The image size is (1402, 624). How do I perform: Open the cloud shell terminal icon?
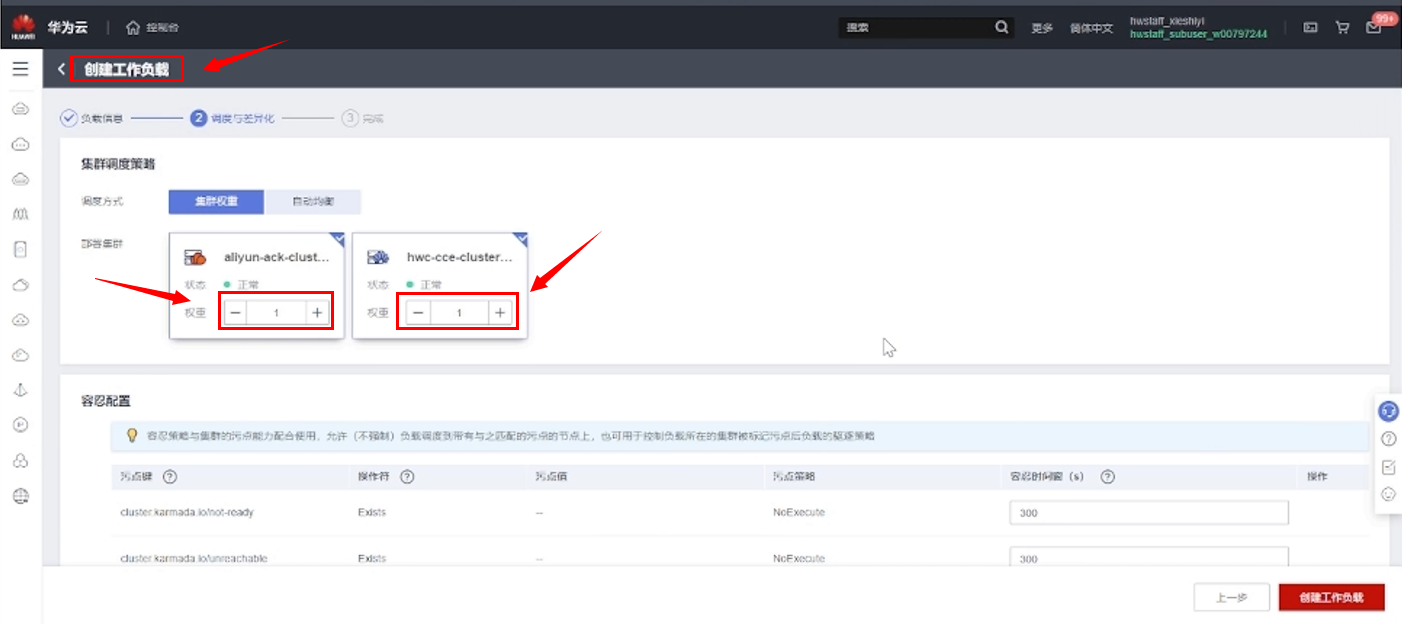coord(1310,28)
